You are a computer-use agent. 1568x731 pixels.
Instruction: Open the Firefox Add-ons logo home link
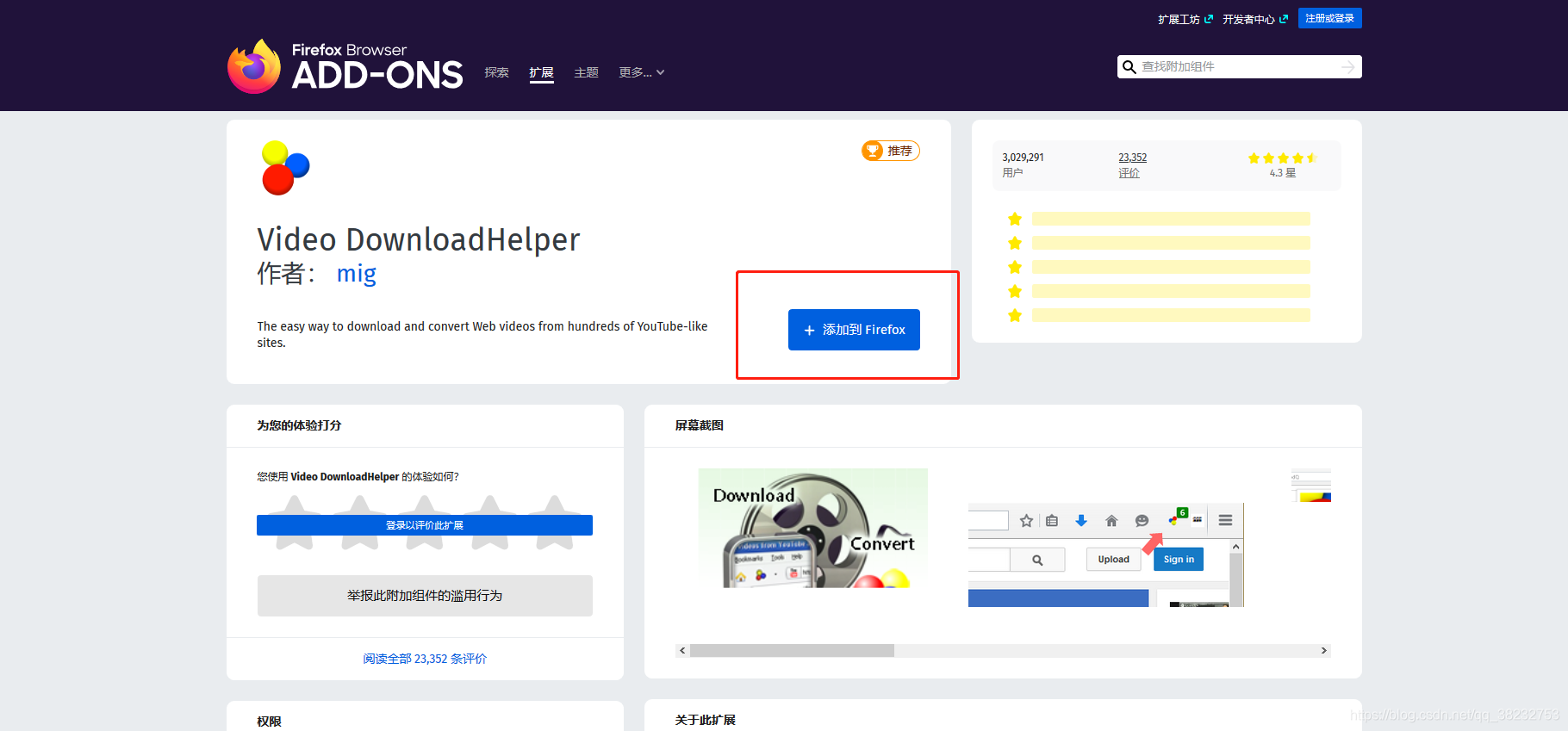click(x=345, y=66)
